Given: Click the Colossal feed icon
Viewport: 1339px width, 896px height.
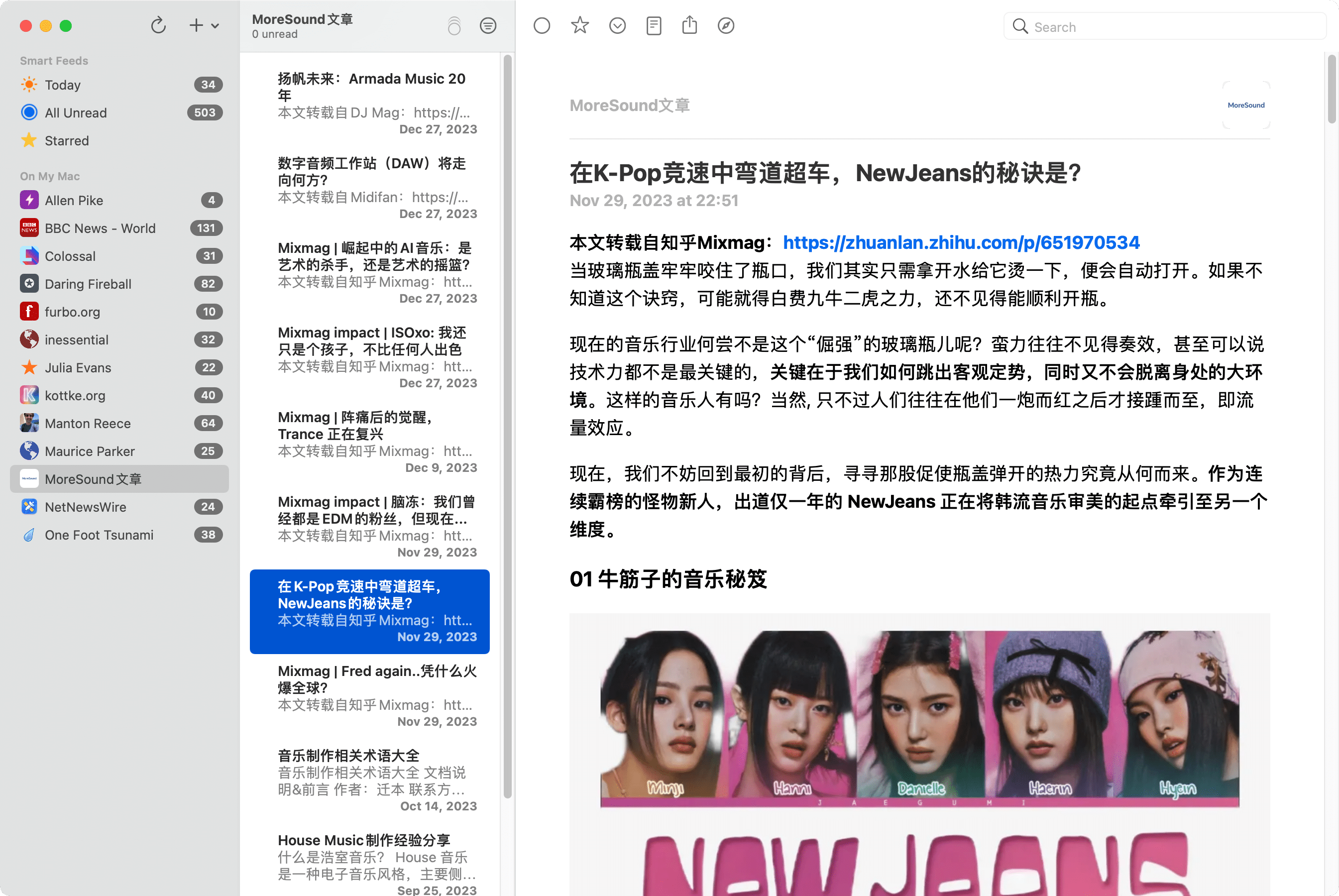Looking at the screenshot, I should coord(29,256).
